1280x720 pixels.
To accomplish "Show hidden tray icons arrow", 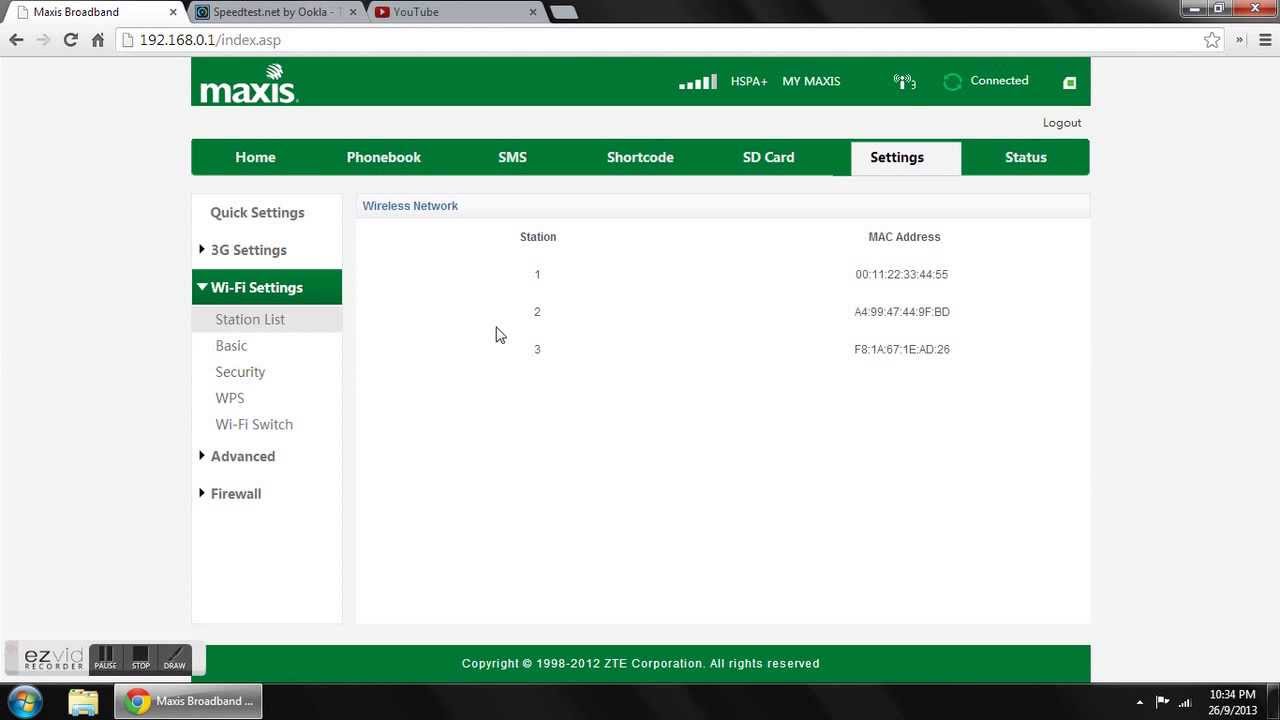I will 1139,702.
